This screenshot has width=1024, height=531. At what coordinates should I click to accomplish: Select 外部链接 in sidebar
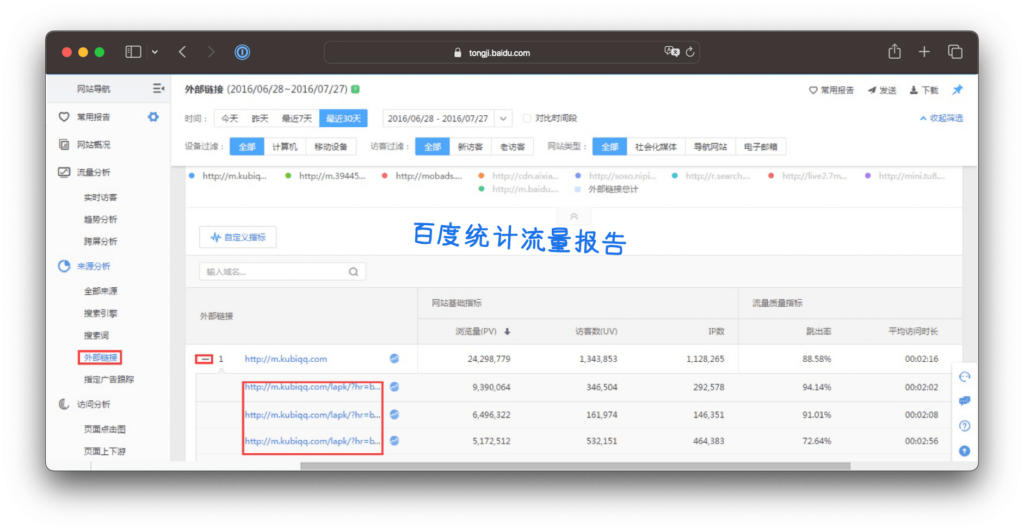[100, 357]
